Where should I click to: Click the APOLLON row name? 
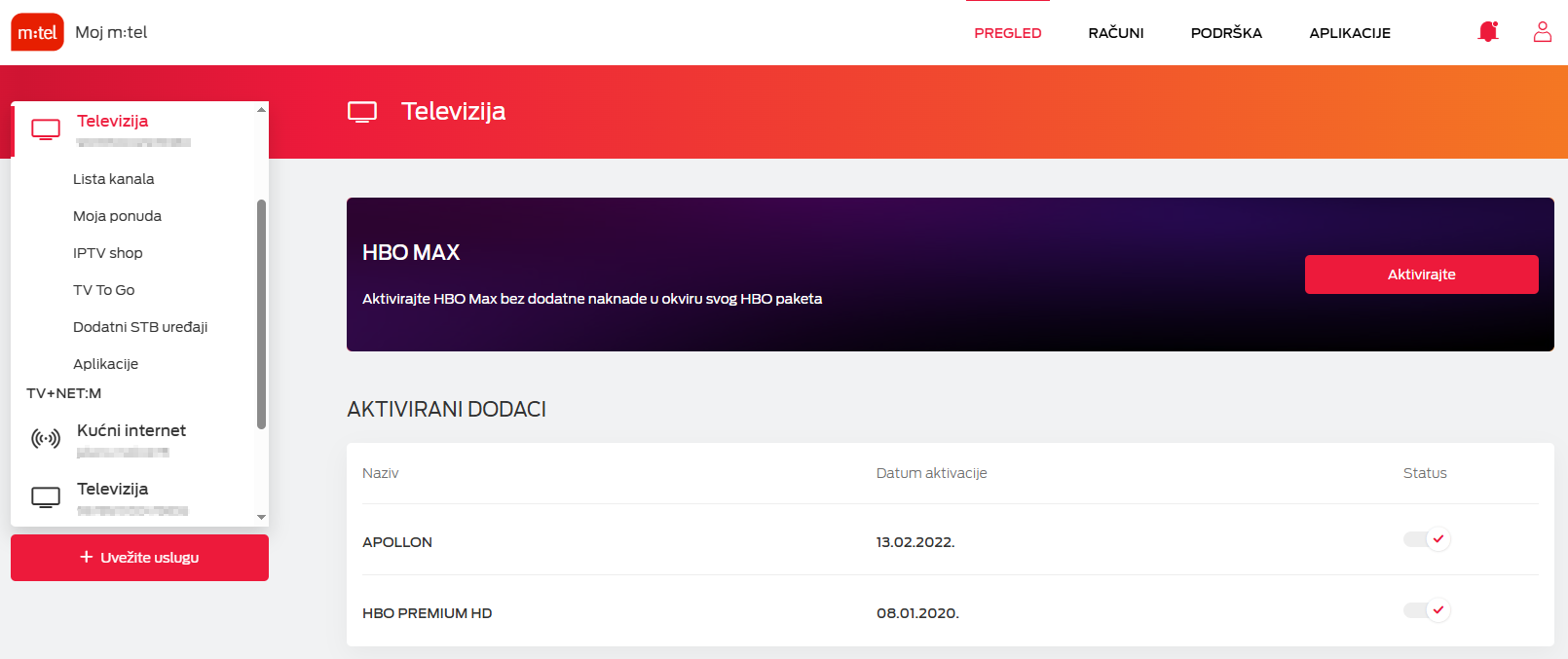(397, 542)
